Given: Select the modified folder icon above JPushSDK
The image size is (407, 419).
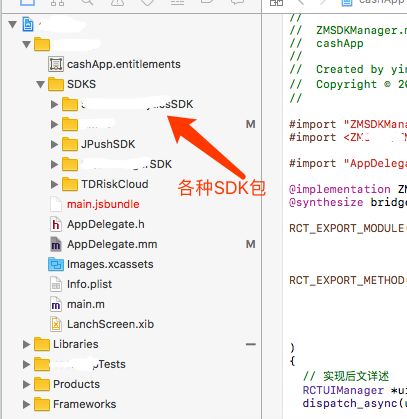Looking at the screenshot, I should coord(70,124).
